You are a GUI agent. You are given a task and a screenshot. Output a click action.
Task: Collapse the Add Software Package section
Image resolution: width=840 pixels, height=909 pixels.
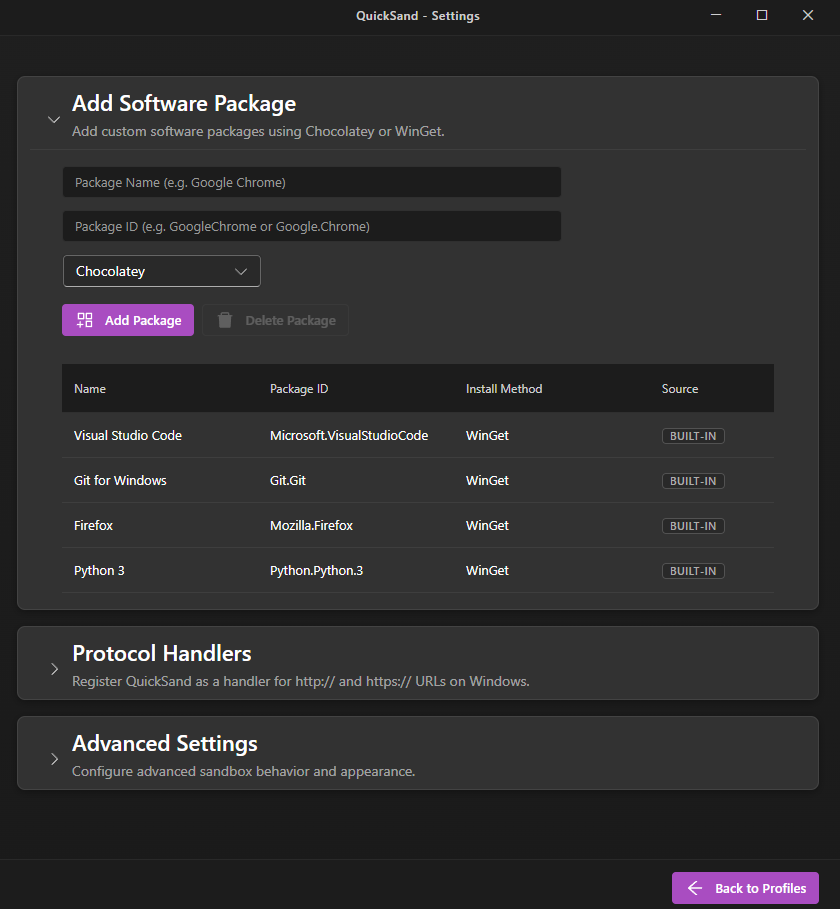point(54,119)
